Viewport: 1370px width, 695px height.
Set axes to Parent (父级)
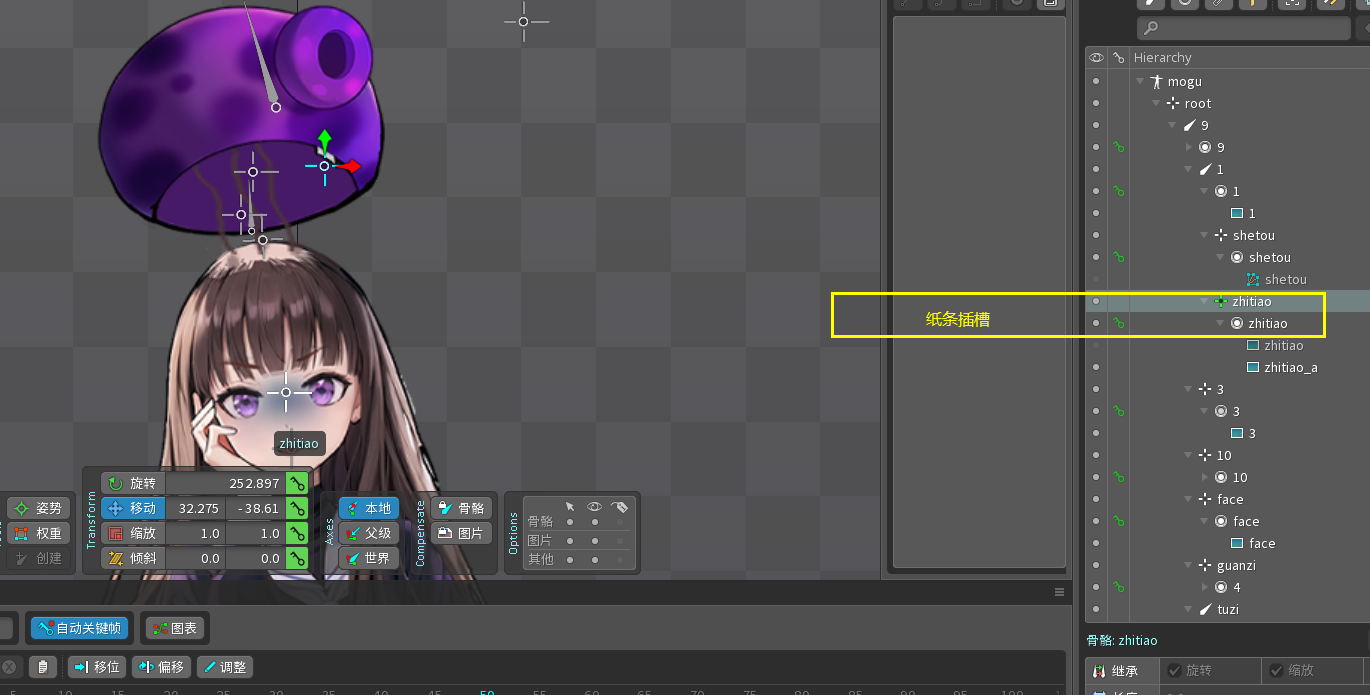coord(368,533)
